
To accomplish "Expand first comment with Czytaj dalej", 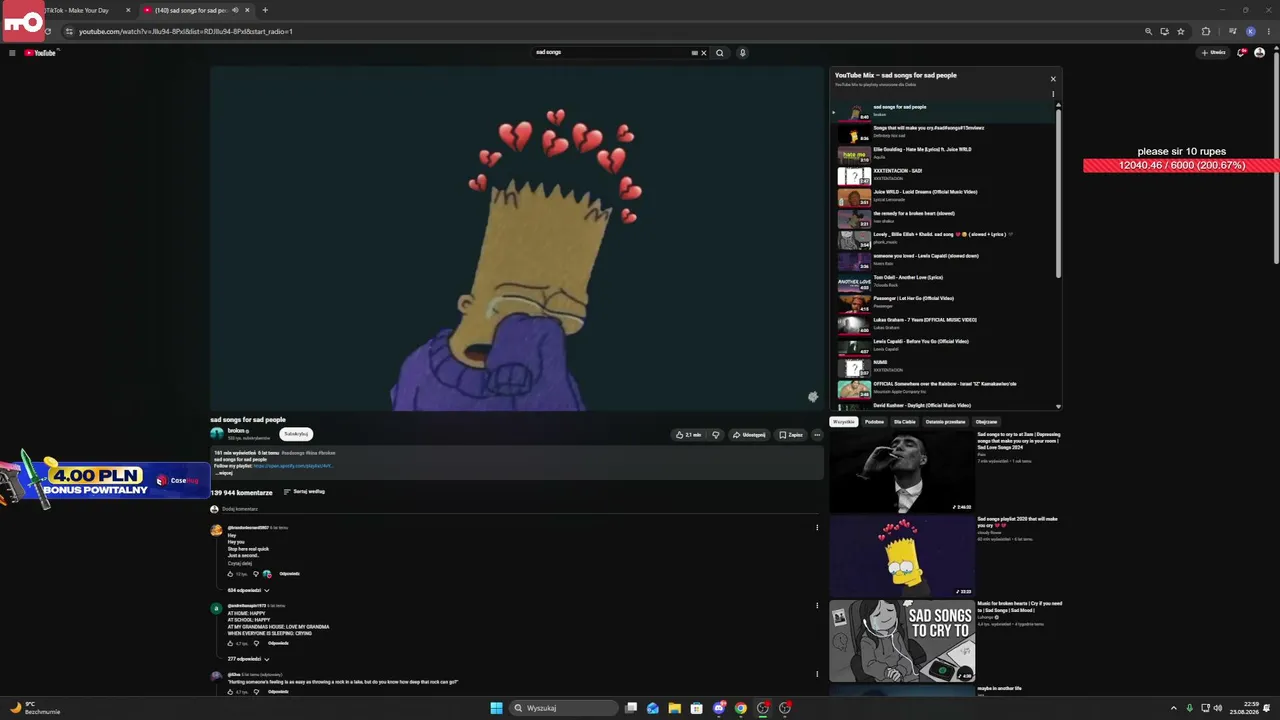I will point(240,563).
